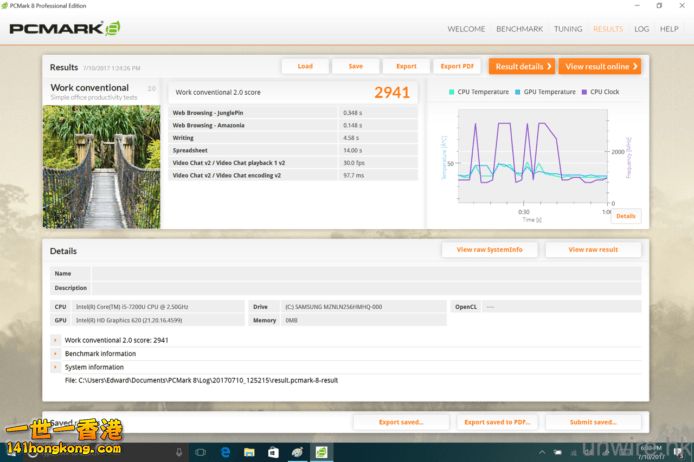The image size is (694, 462).
Task: Click the Save result button
Action: pos(355,66)
